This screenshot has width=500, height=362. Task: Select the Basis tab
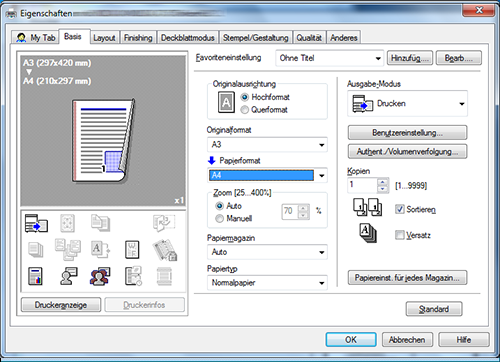click(73, 36)
